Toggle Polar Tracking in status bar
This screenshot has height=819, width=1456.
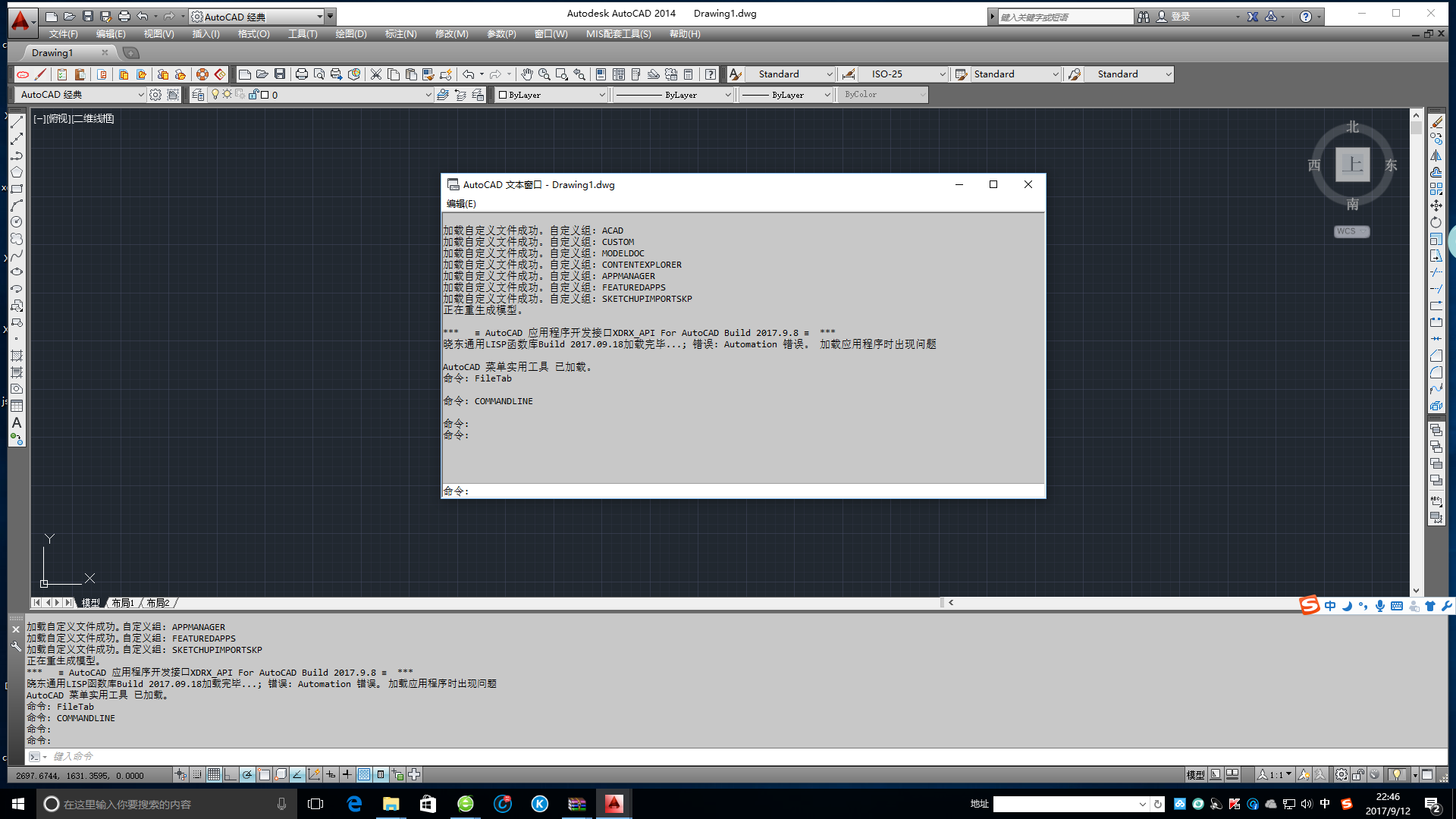coord(247,774)
